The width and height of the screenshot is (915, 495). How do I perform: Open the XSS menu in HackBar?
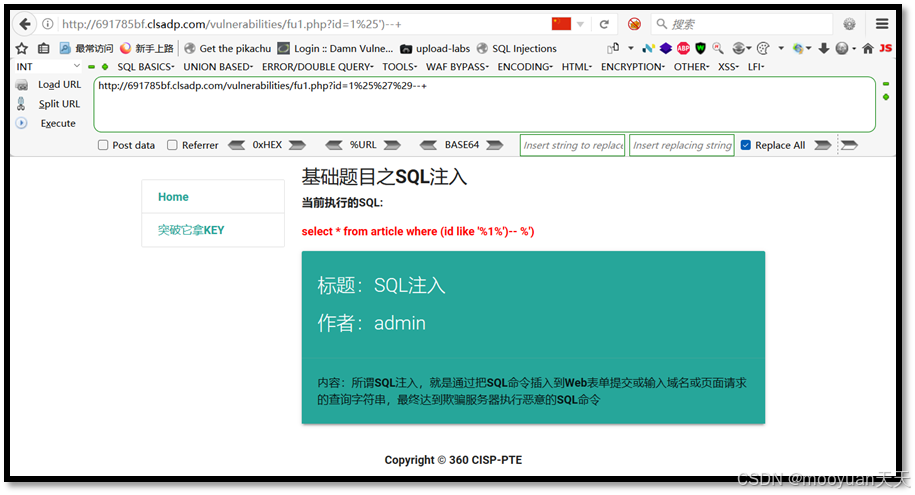(x=728, y=67)
